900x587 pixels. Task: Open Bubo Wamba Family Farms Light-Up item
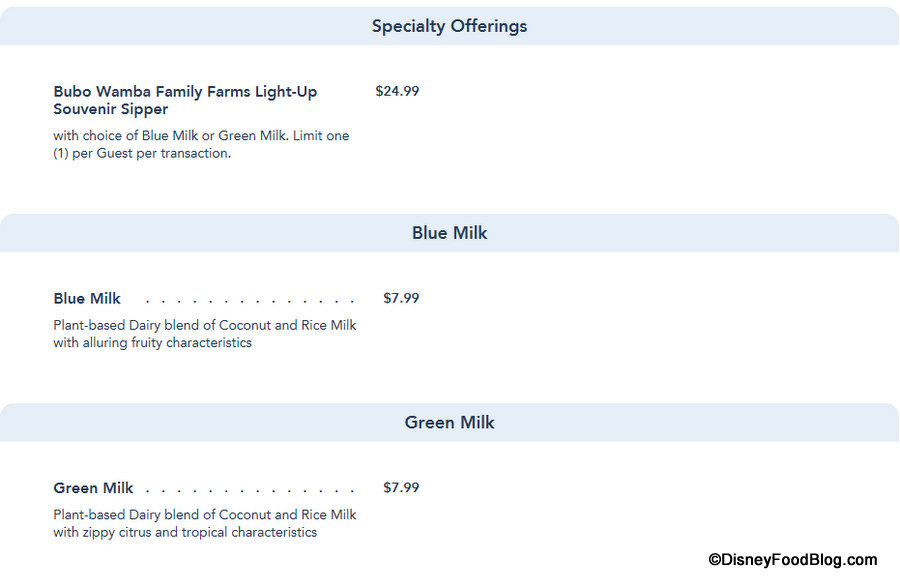(185, 92)
